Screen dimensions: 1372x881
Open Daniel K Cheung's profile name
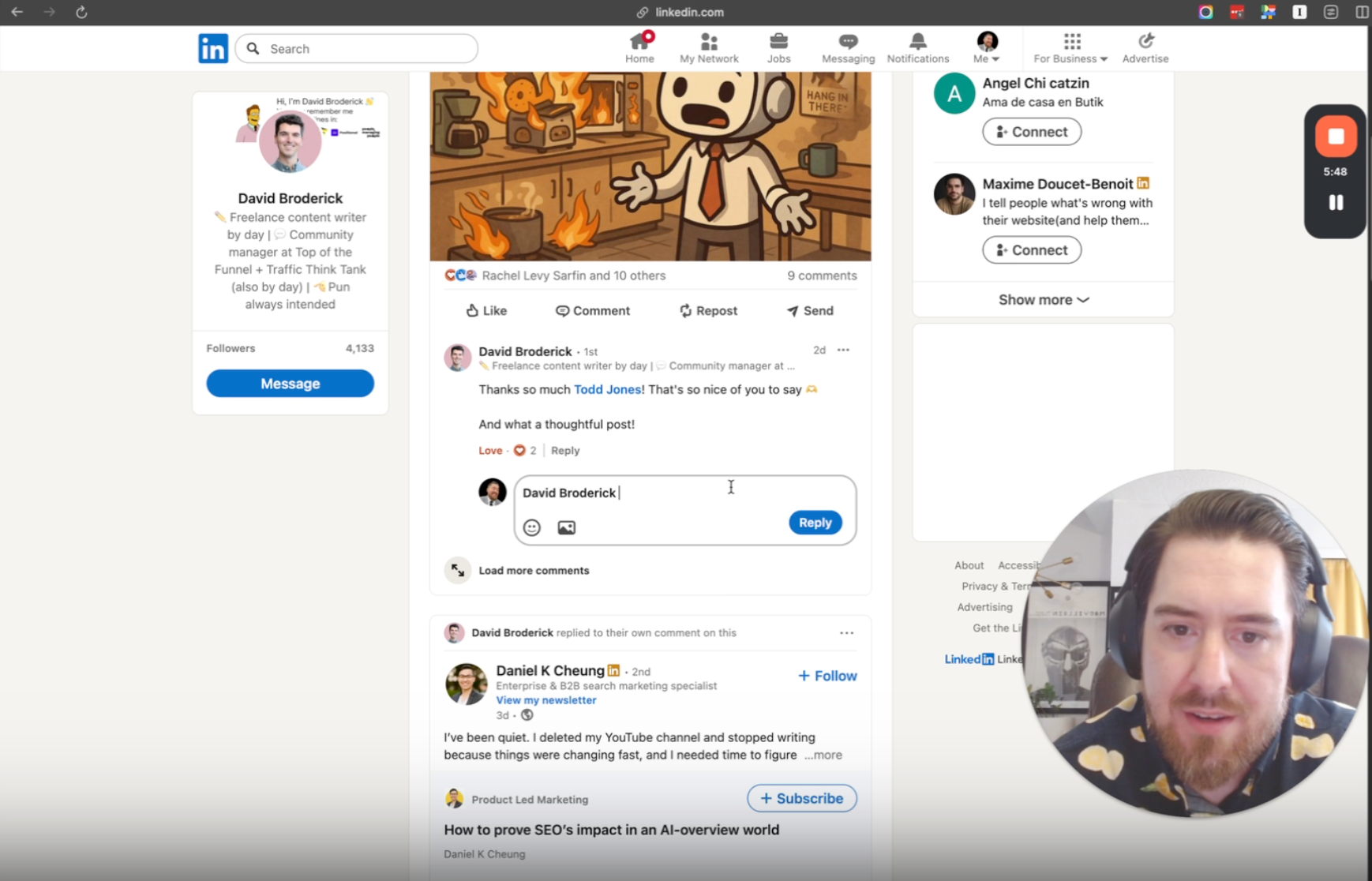(x=550, y=671)
